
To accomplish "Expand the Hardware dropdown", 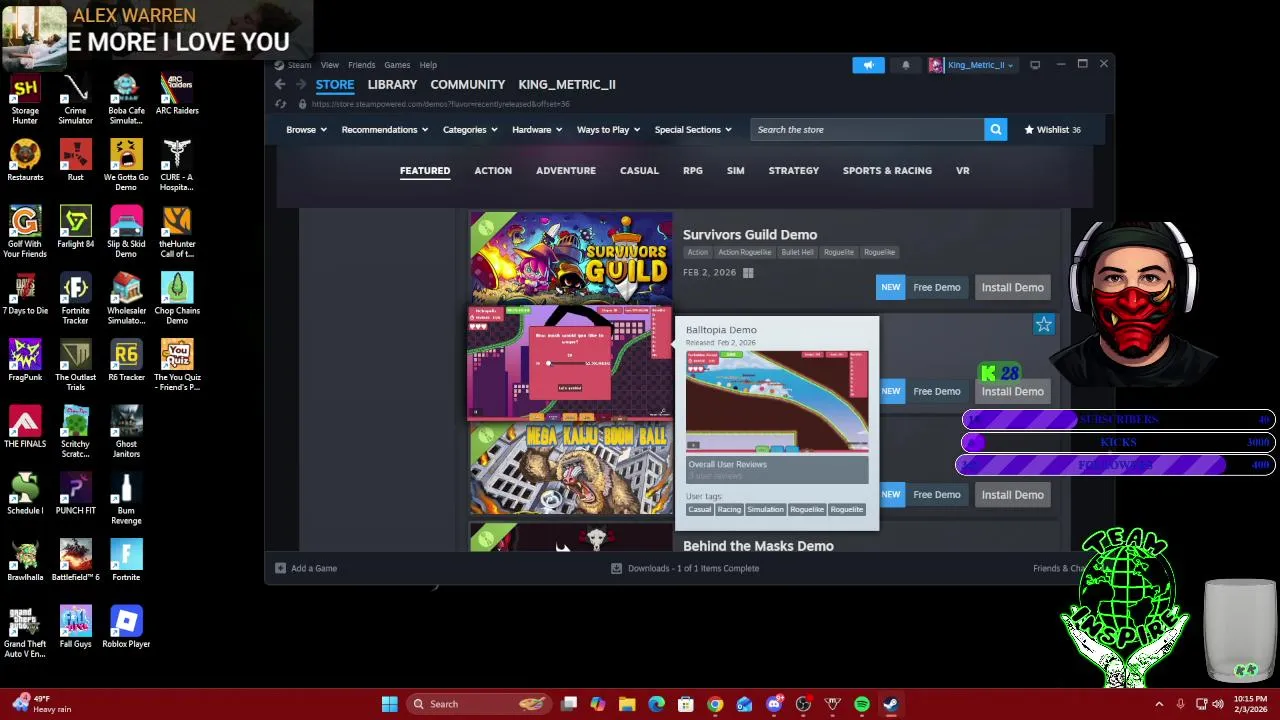I will (x=537, y=130).
